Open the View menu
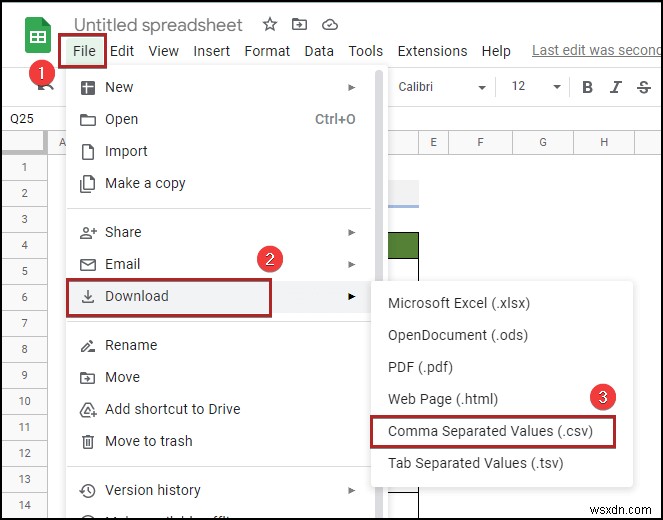 pos(163,51)
